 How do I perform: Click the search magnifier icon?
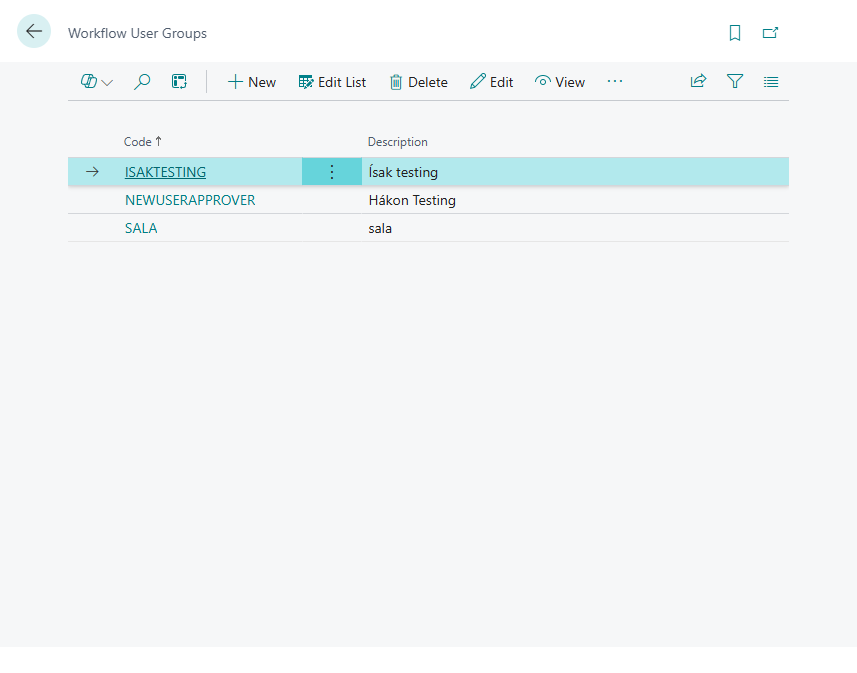(142, 82)
